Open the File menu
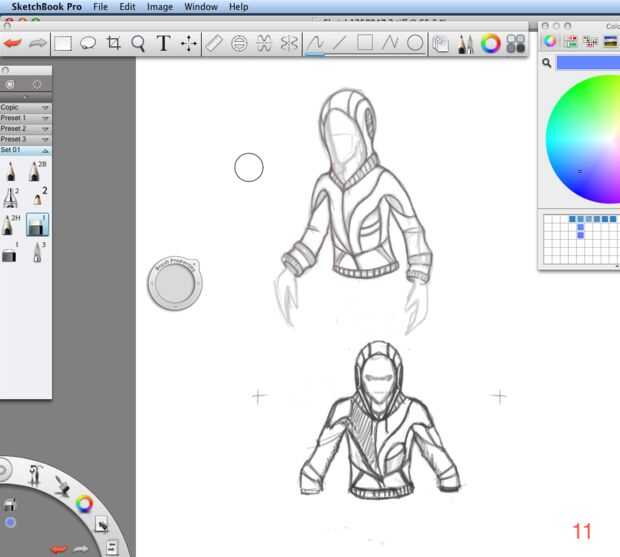This screenshot has height=557, width=620. point(100,7)
